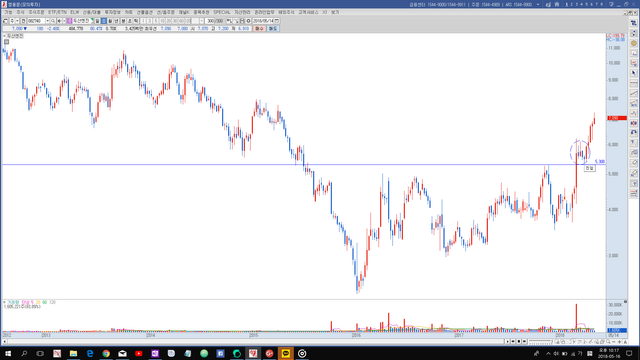Open the title bar phone numbers dropdown
The width and height of the screenshot is (640, 360).
538,4
